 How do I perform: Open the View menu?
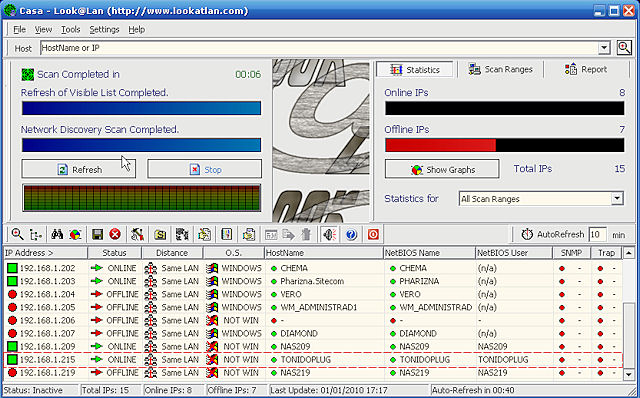(43, 29)
